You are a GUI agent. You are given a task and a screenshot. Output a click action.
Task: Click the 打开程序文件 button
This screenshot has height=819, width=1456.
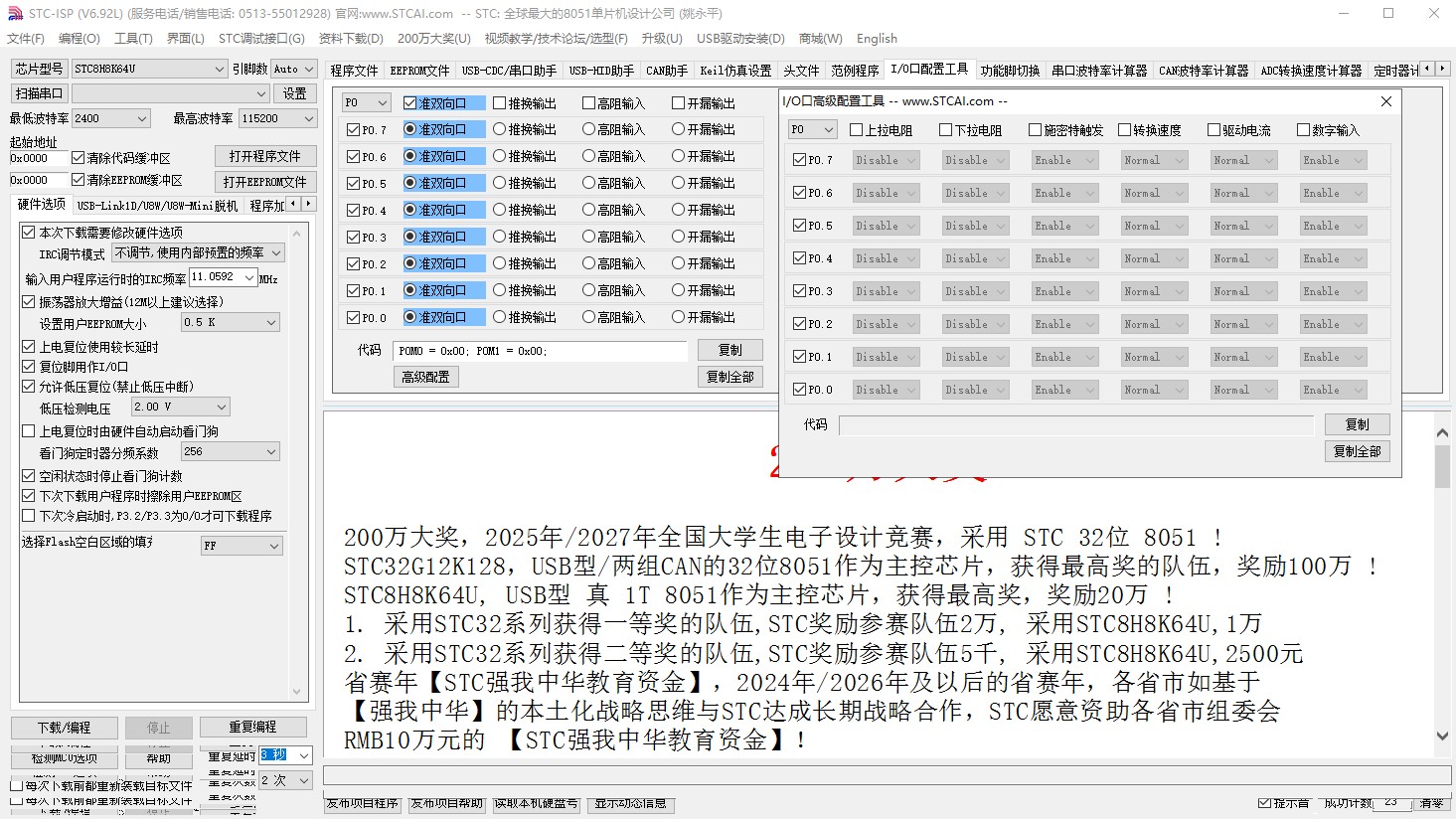pyautogui.click(x=264, y=156)
